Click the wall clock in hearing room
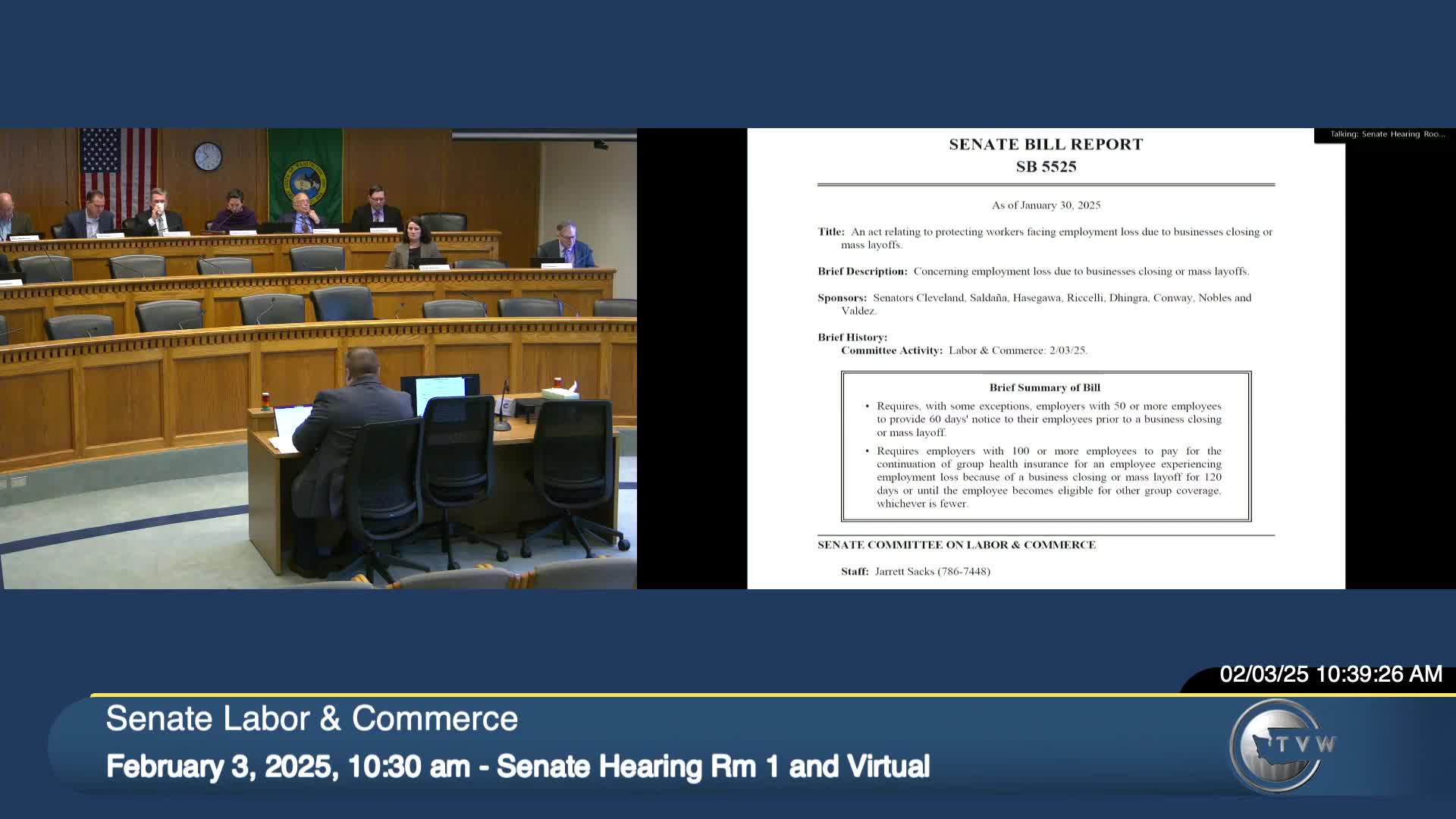 click(208, 157)
